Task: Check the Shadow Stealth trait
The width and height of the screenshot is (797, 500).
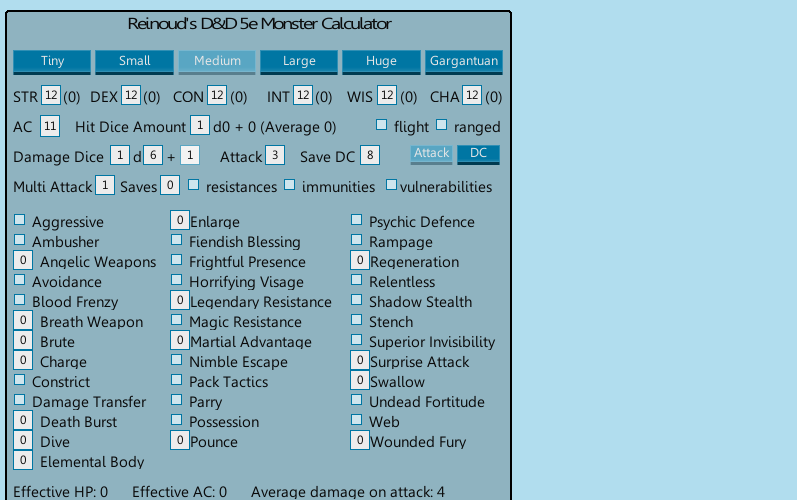Action: (x=356, y=299)
